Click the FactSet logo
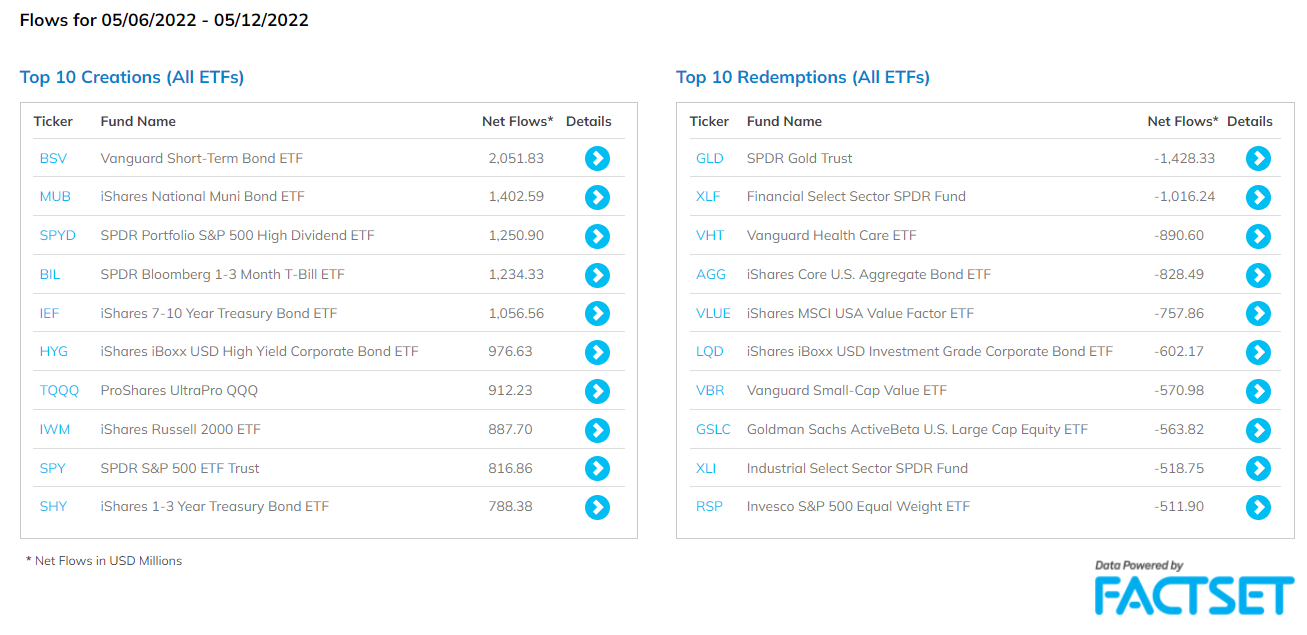 click(x=1194, y=588)
